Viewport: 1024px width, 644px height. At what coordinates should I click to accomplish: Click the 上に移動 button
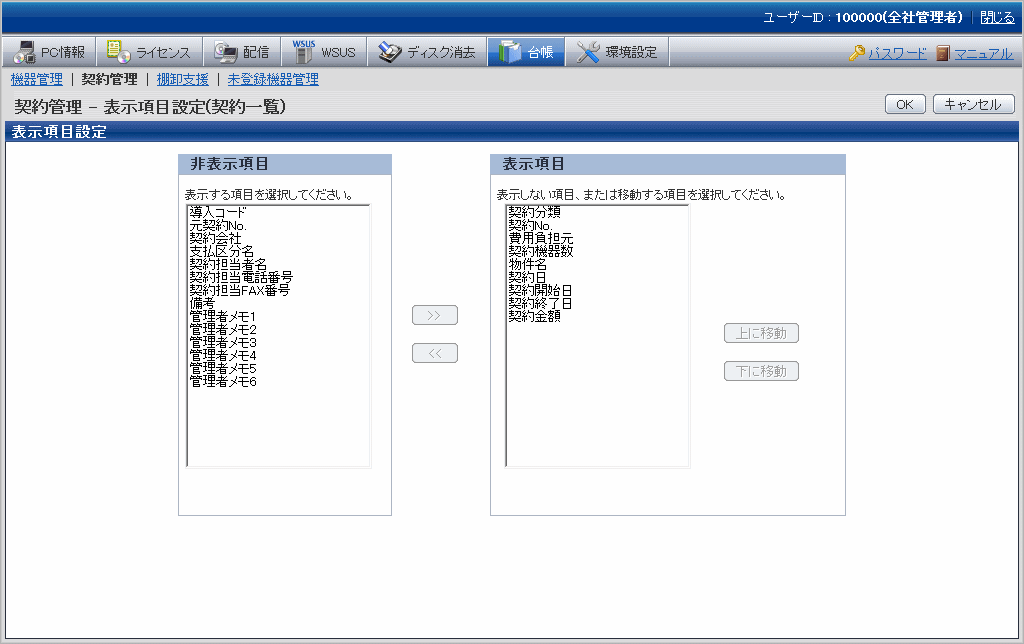pos(761,333)
